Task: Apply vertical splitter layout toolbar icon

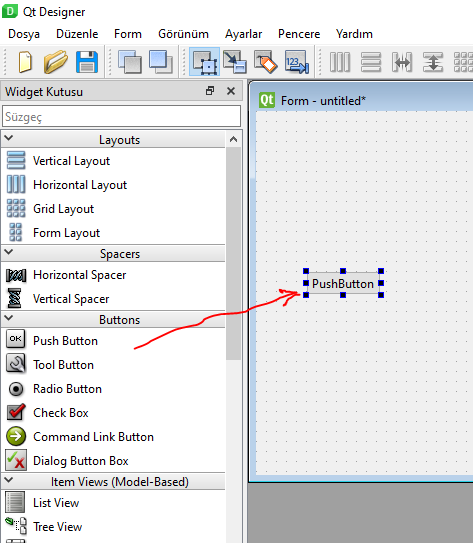Action: 433,62
